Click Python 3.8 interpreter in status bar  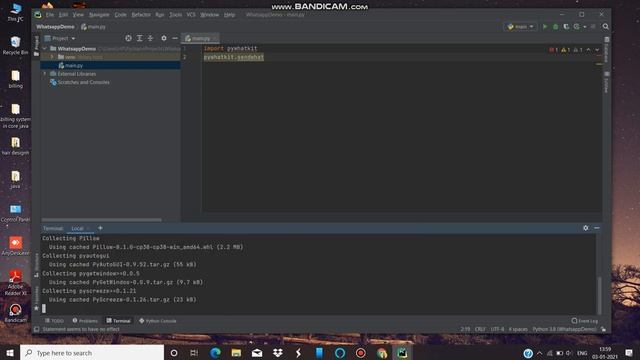pos(564,329)
